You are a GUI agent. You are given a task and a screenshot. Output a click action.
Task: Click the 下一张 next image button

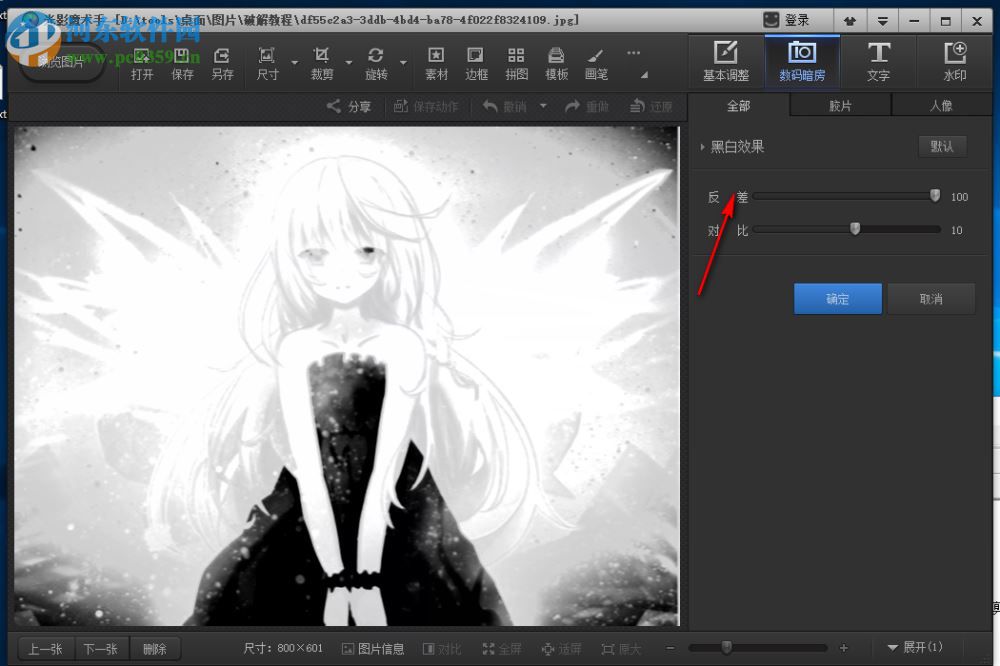(101, 648)
